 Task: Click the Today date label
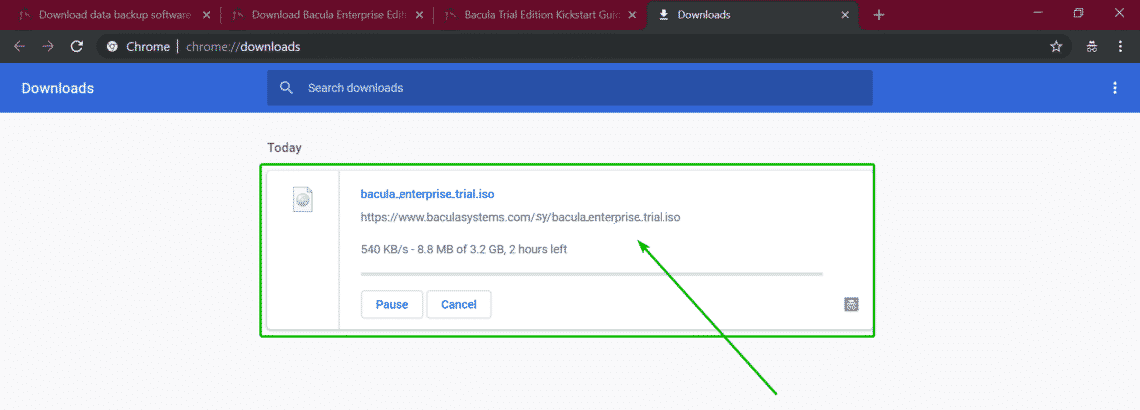(x=284, y=148)
